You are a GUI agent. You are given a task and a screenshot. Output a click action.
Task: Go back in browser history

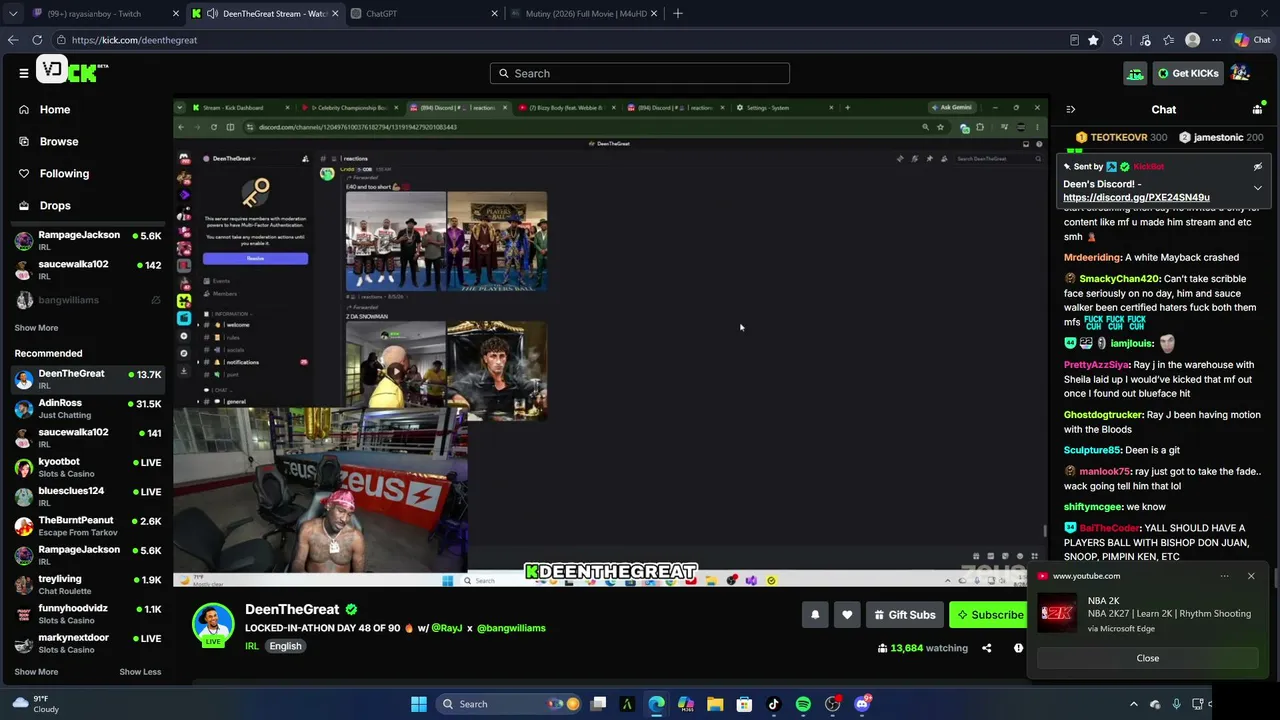point(13,40)
